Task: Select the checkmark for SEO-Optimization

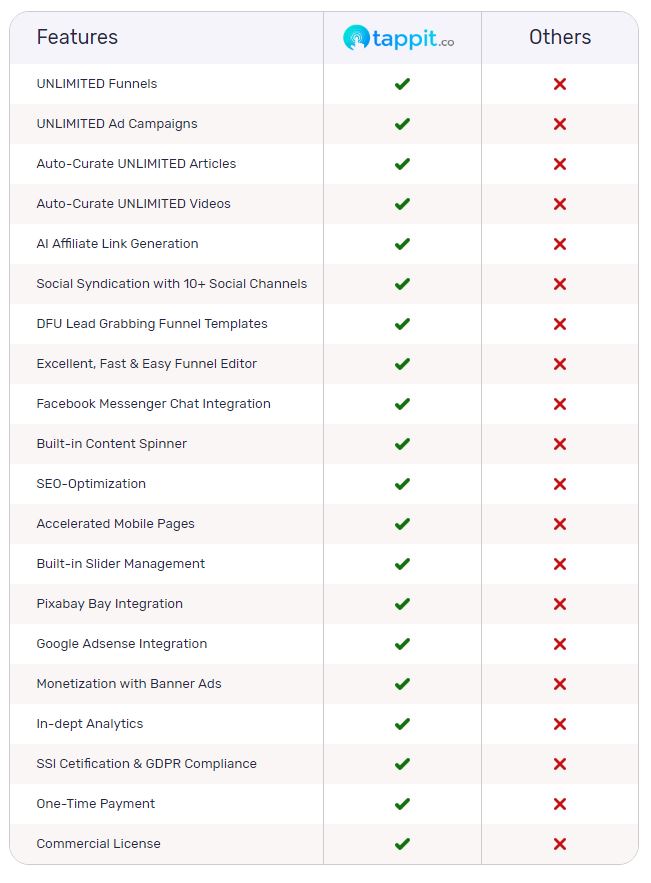Action: [x=402, y=484]
